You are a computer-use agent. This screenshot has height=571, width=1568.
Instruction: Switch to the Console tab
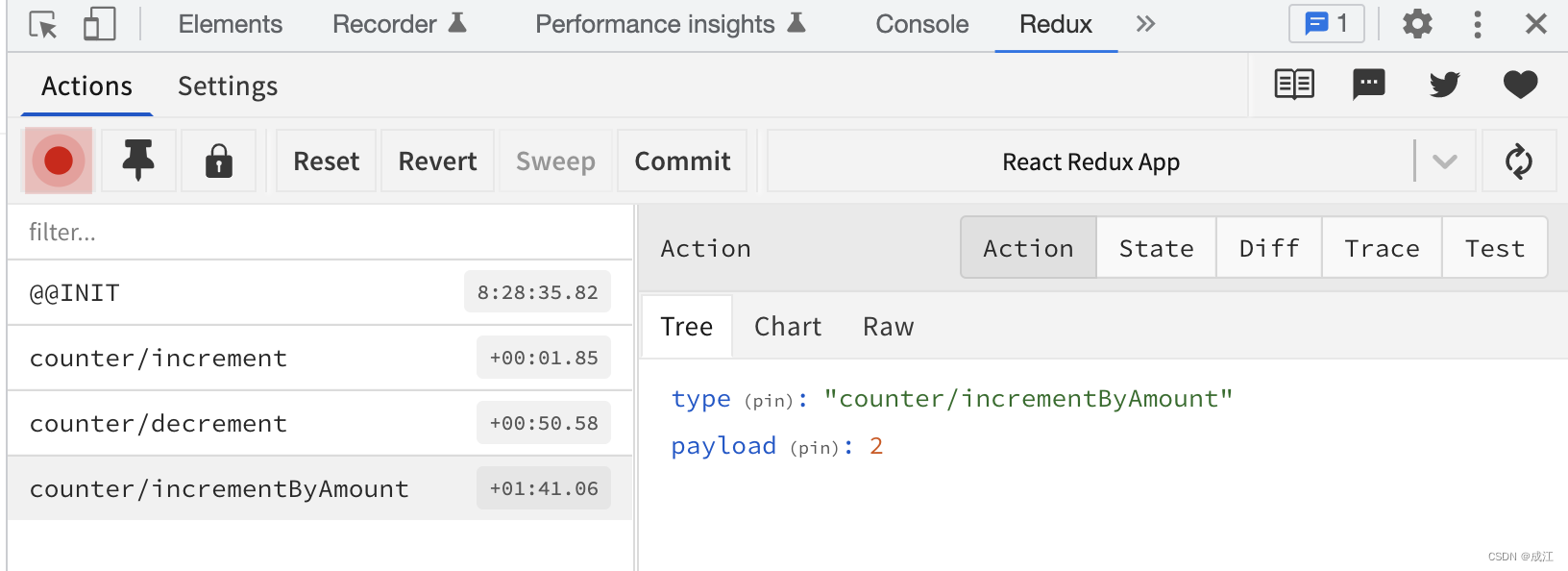pyautogui.click(x=922, y=24)
